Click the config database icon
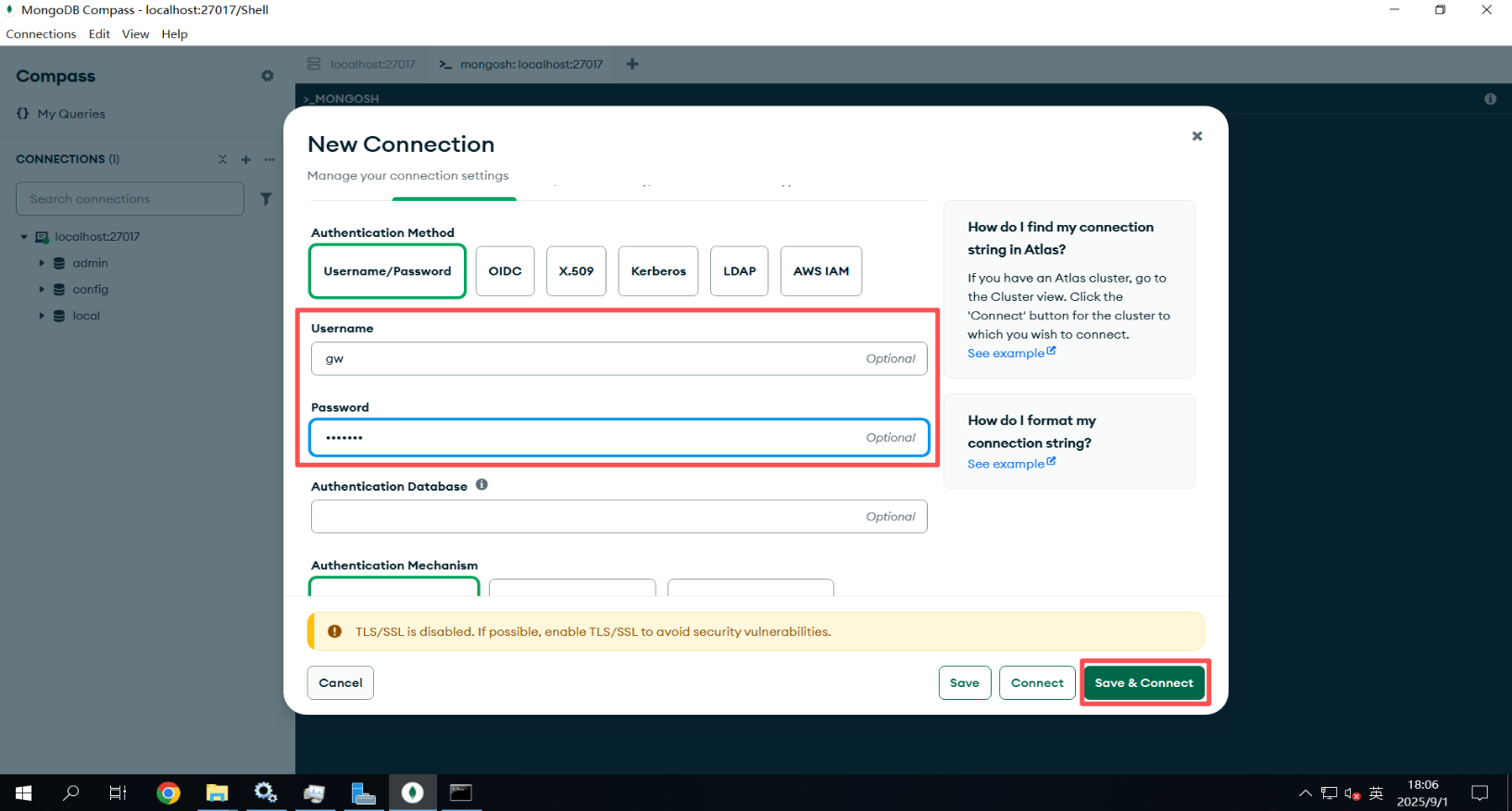The image size is (1512, 811). tap(59, 290)
